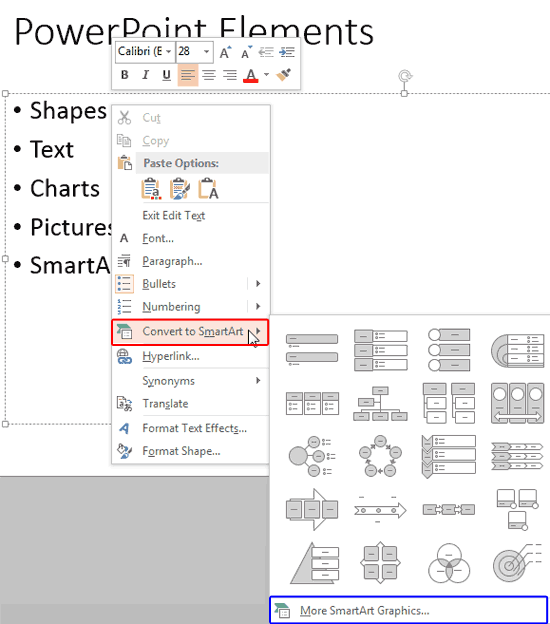Paste keeping source formatting icon
The image size is (550, 624).
point(180,189)
